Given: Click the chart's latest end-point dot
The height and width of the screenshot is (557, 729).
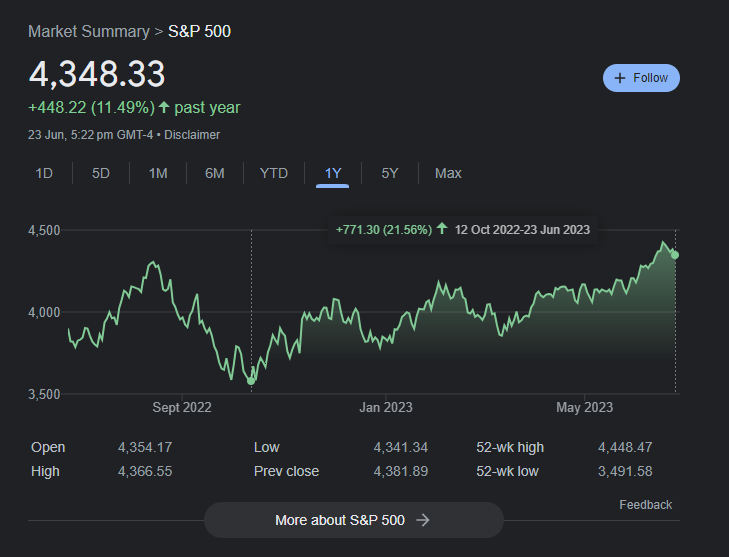Looking at the screenshot, I should point(675,255).
